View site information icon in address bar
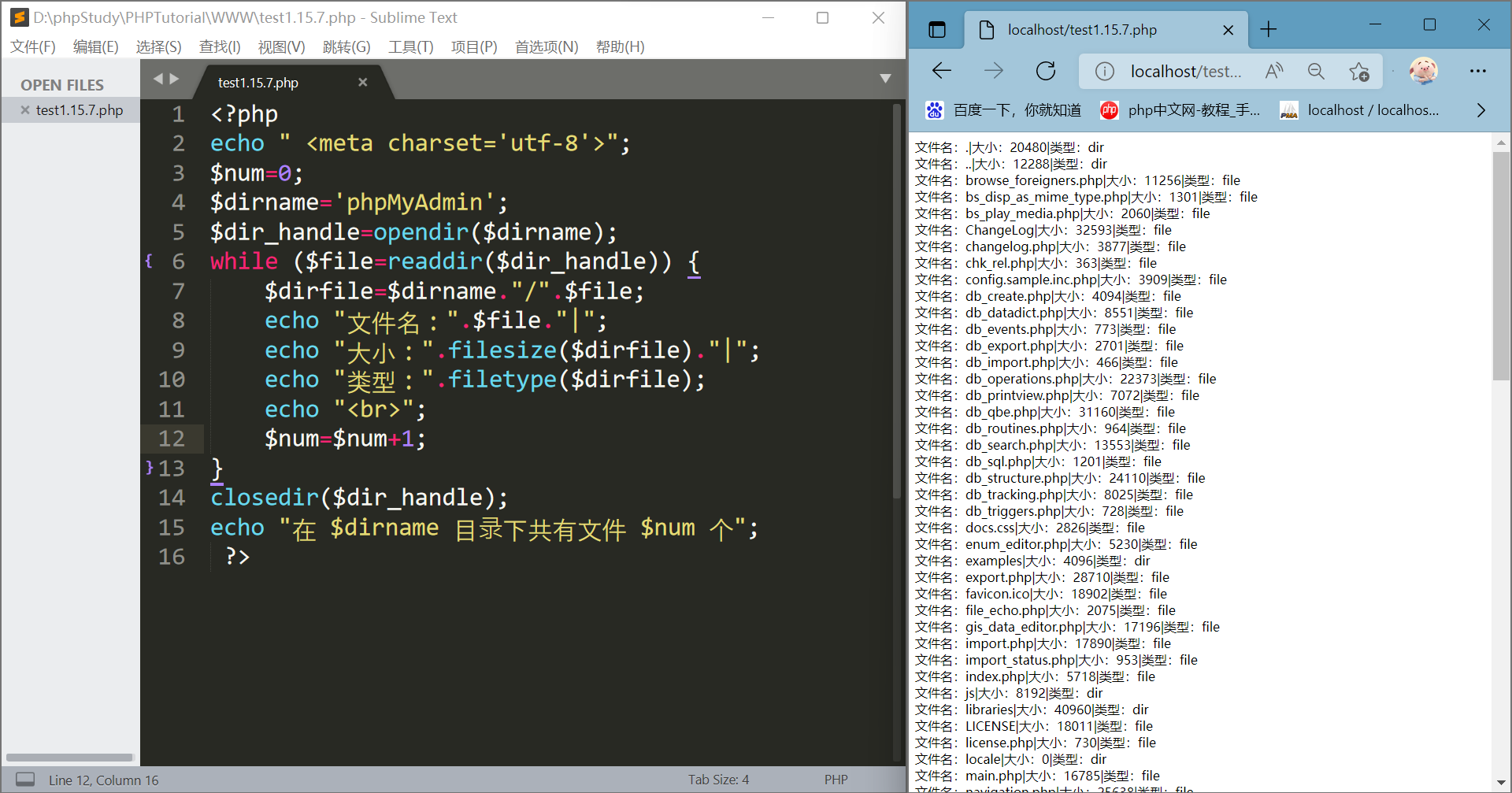1512x793 pixels. tap(1105, 72)
